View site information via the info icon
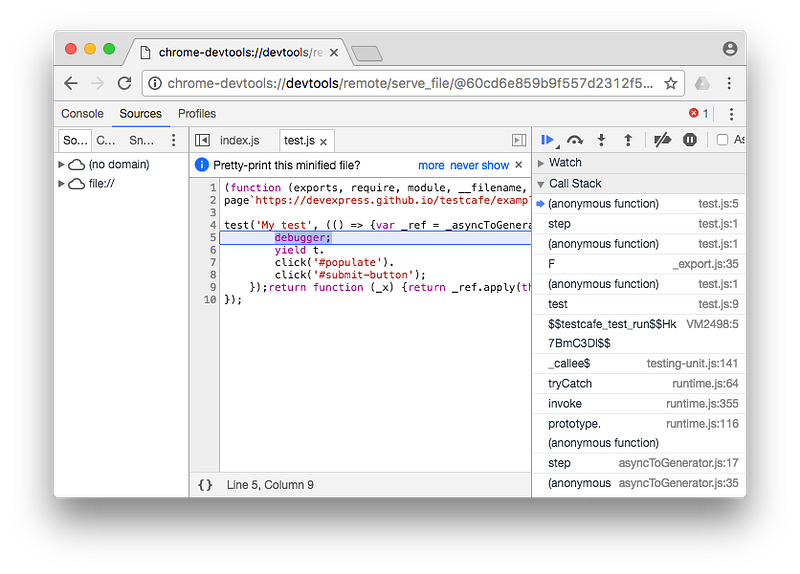The width and height of the screenshot is (800, 574). click(155, 83)
